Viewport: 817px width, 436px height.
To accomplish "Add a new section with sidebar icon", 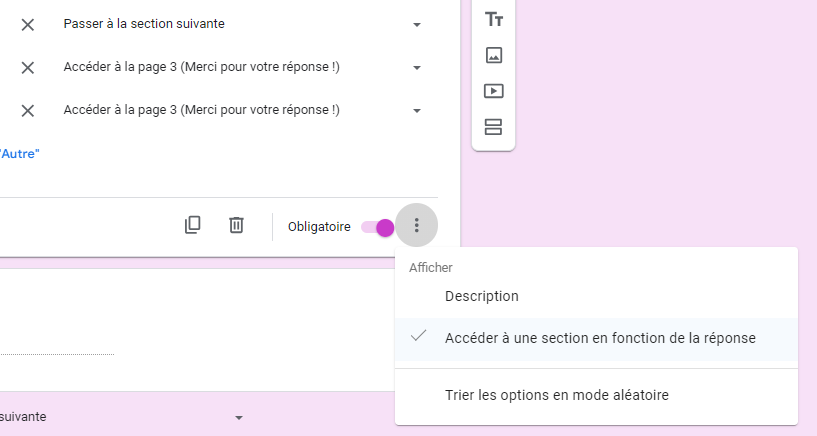I will [x=493, y=127].
